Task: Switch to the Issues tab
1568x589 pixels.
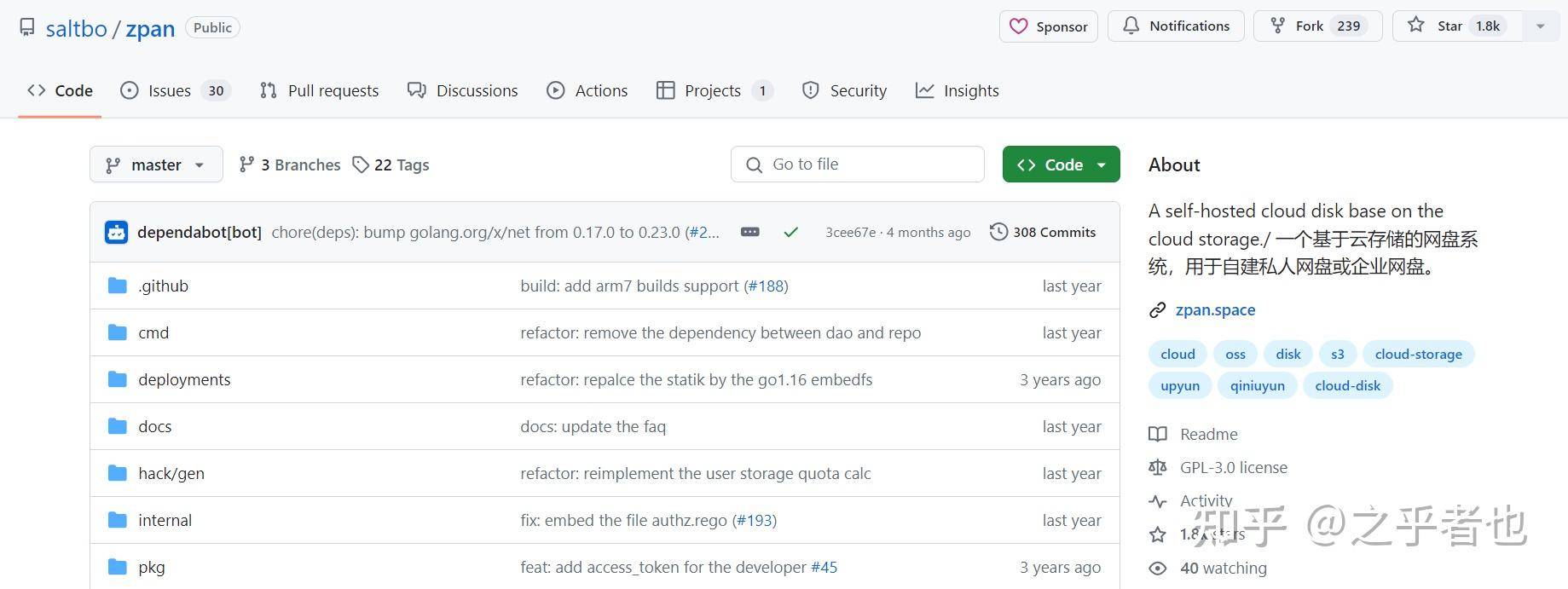Action: tap(176, 90)
